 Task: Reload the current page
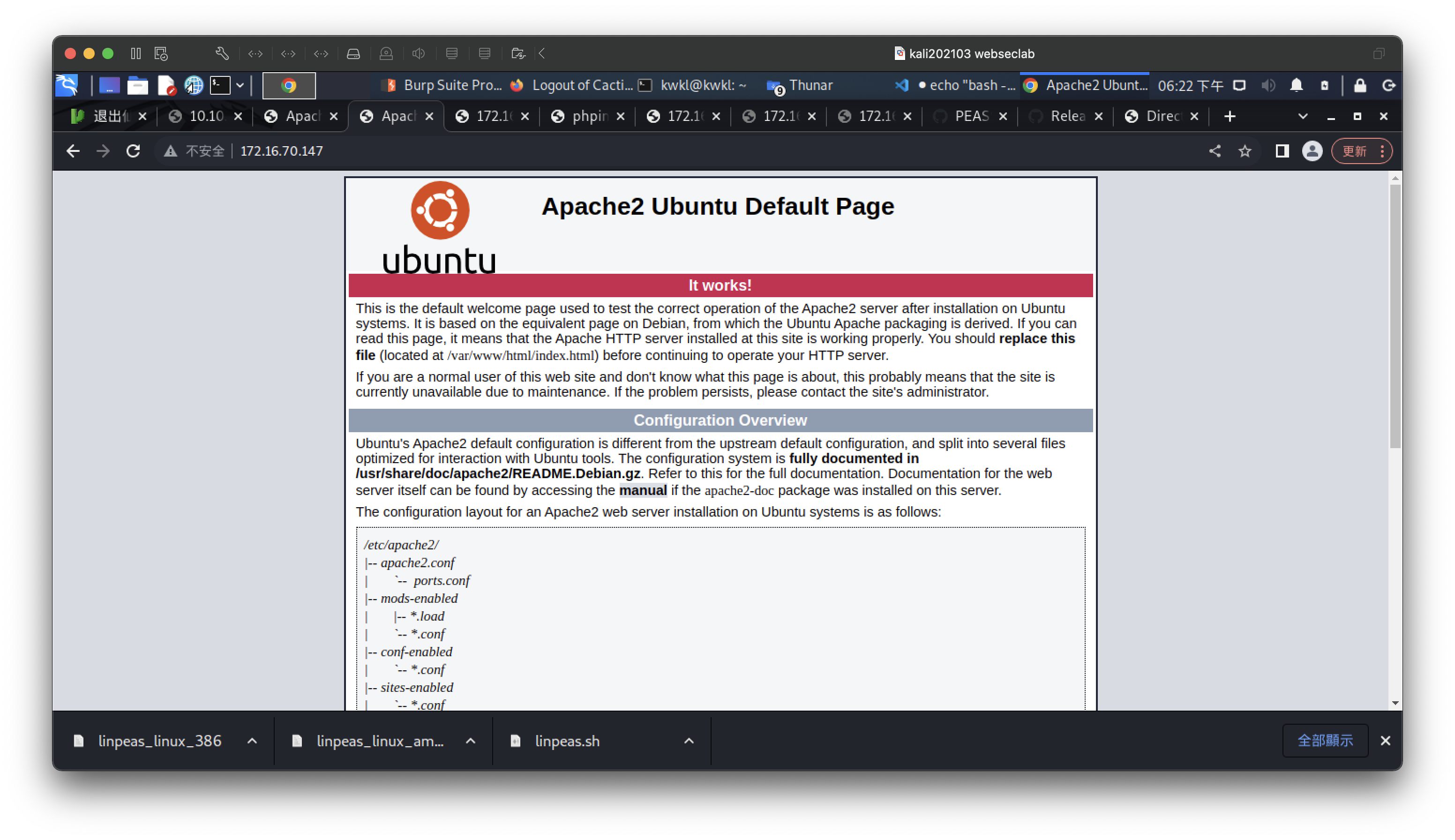pos(133,151)
